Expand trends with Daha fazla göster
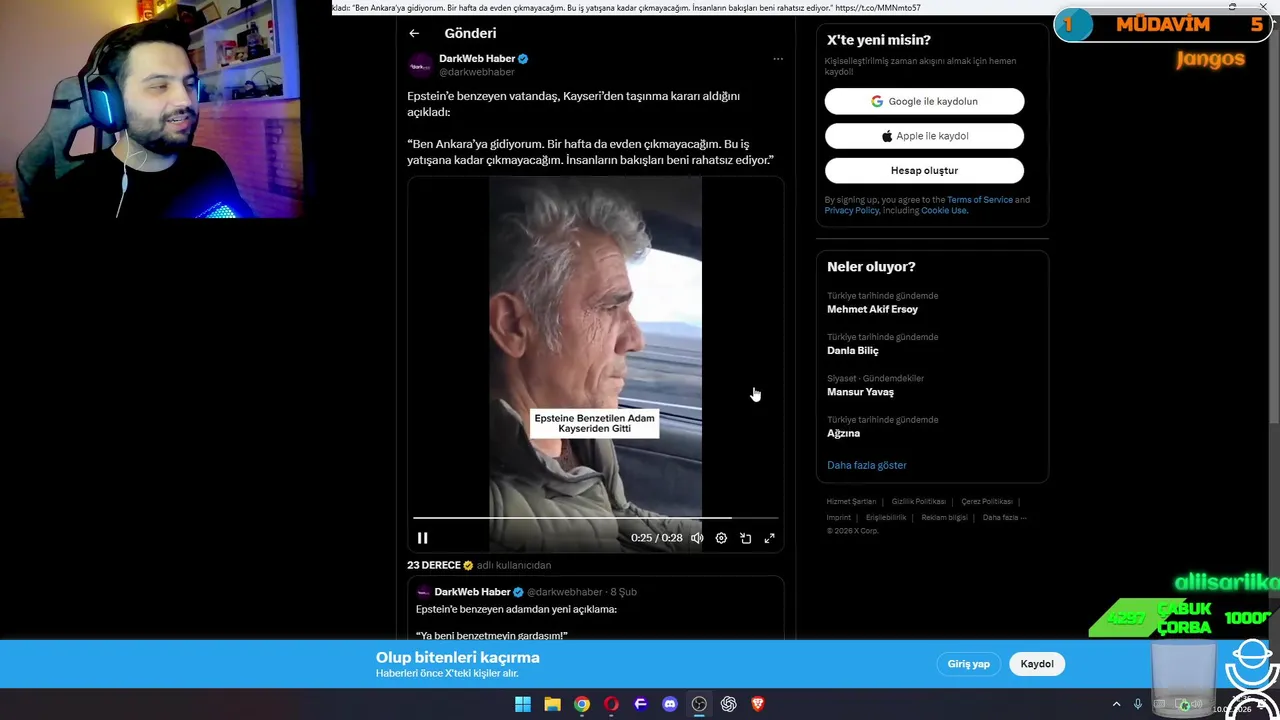 coord(867,465)
